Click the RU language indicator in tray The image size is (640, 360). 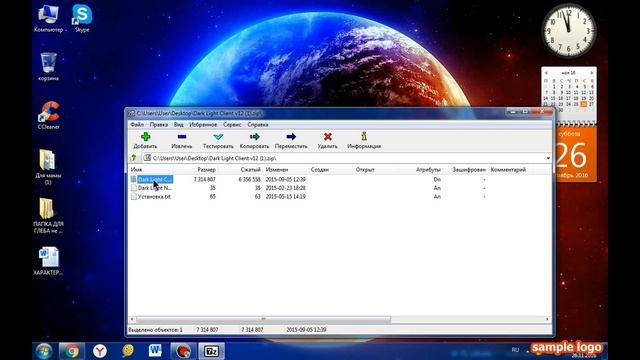pos(515,350)
